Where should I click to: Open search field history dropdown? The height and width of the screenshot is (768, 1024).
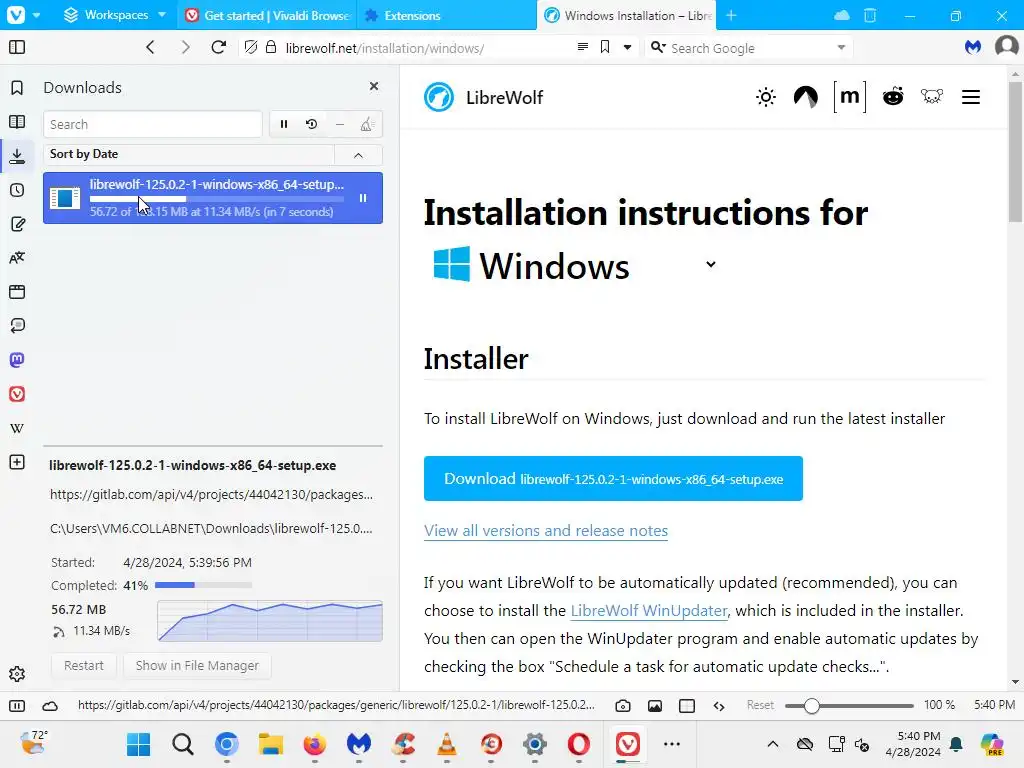(x=841, y=47)
